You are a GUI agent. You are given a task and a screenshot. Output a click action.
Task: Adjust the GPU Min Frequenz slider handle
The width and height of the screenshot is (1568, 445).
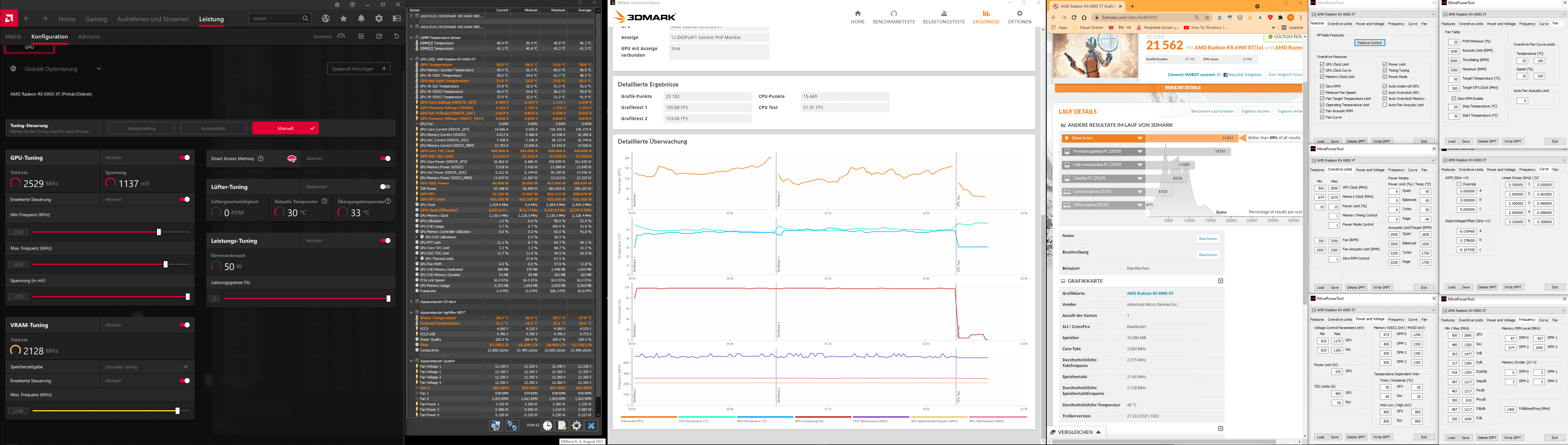tap(159, 232)
